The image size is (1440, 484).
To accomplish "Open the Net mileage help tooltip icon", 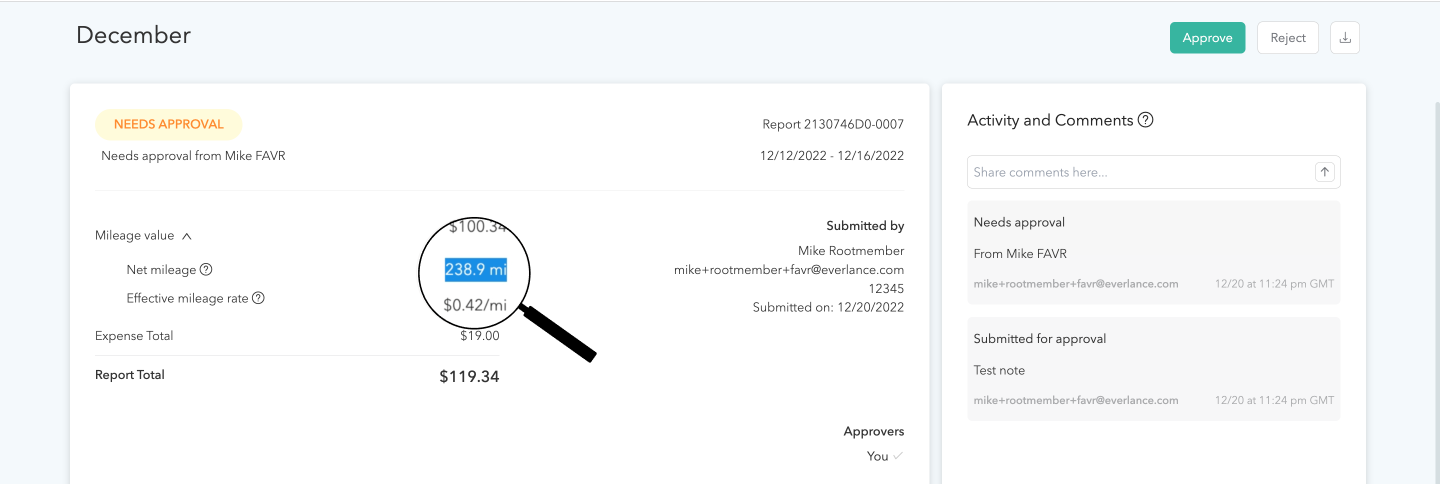I will tap(206, 270).
